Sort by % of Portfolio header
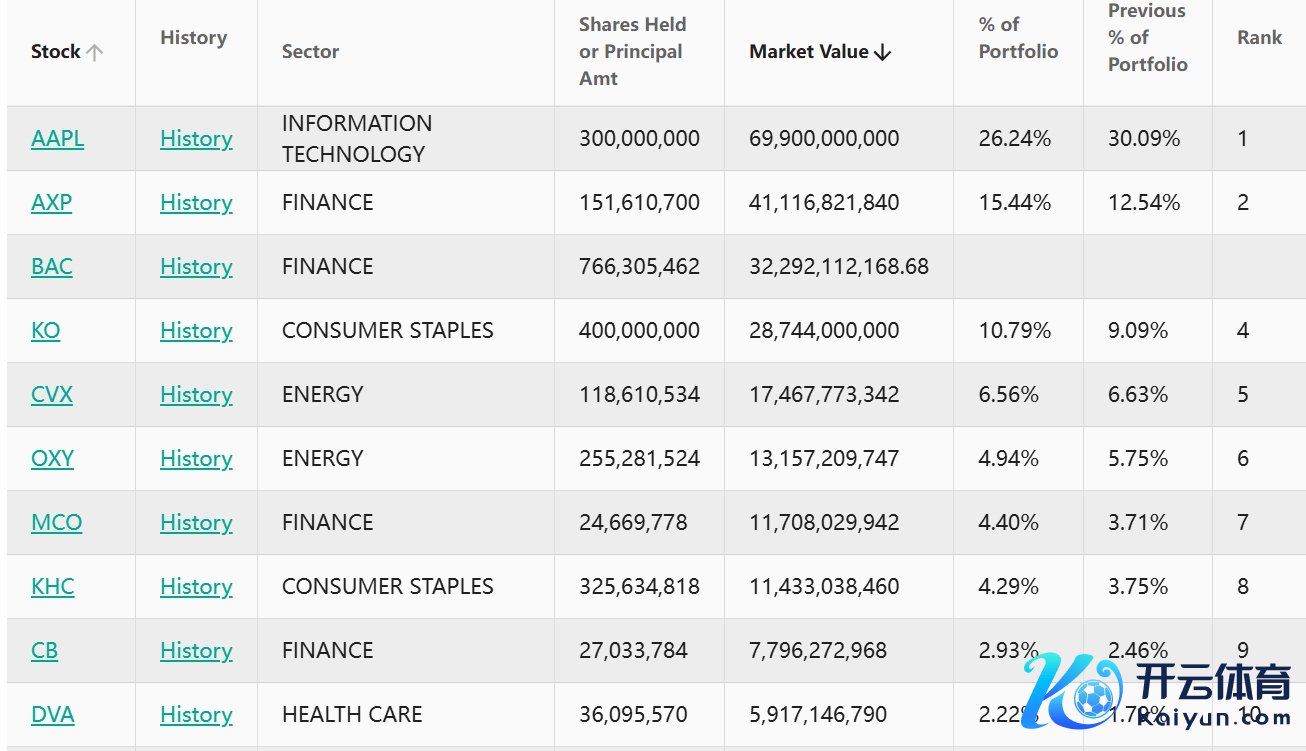 tap(1017, 38)
